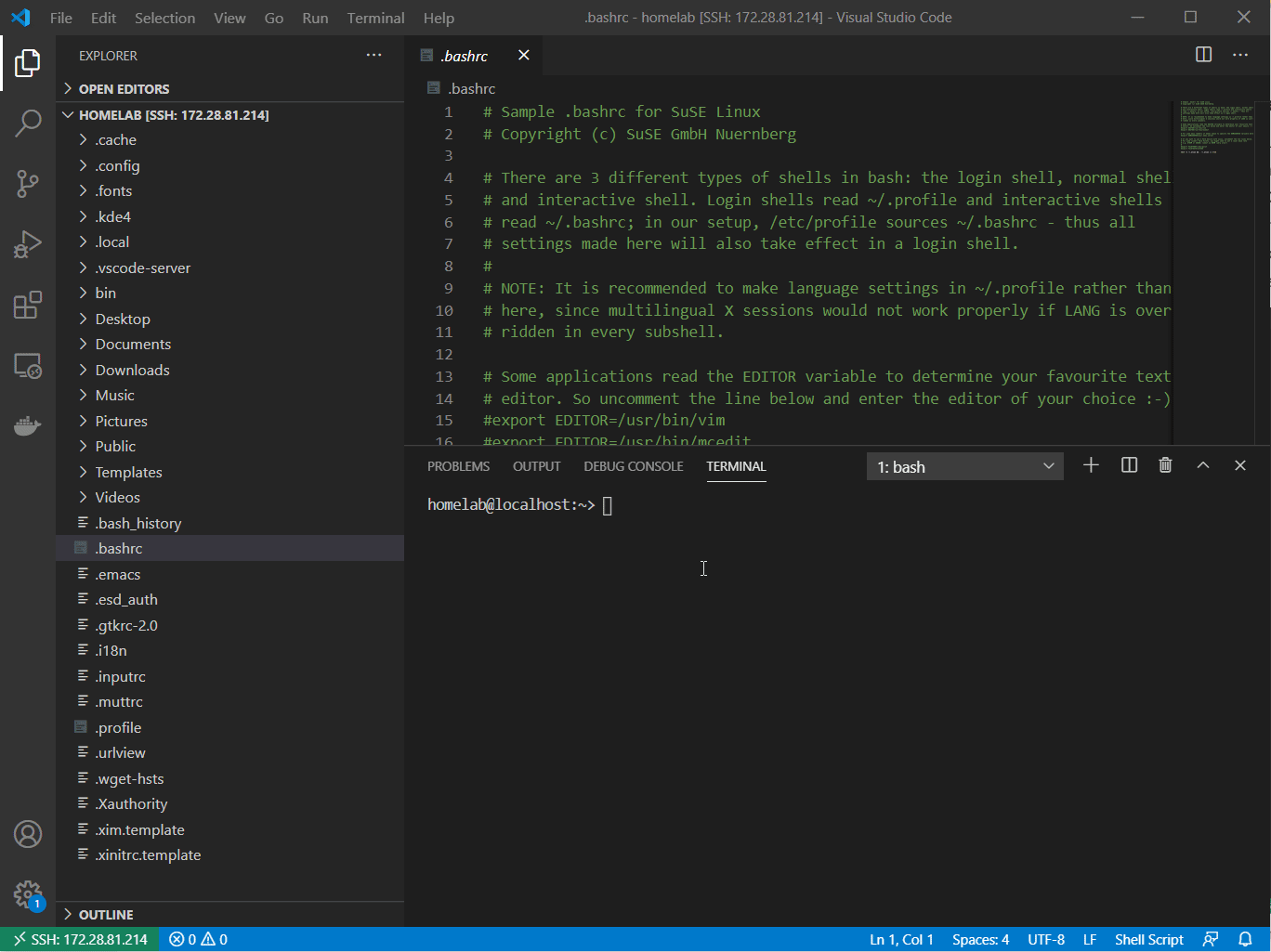Click the VS Code logo icon

point(20,18)
